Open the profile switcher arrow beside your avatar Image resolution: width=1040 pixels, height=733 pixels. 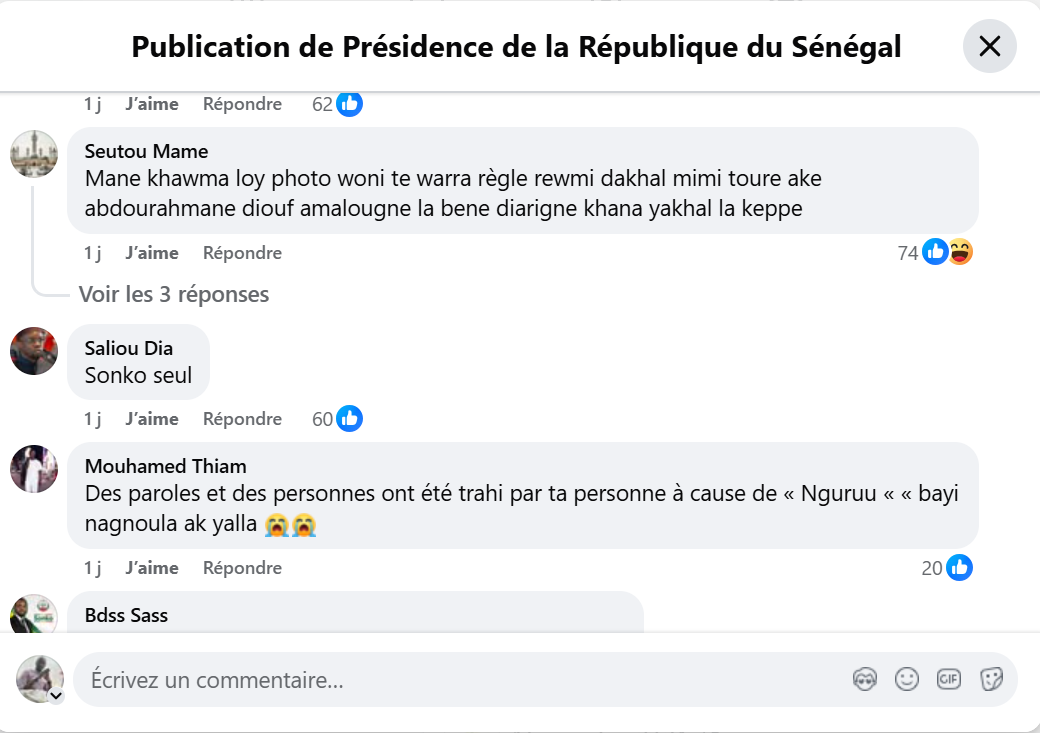[x=56, y=696]
